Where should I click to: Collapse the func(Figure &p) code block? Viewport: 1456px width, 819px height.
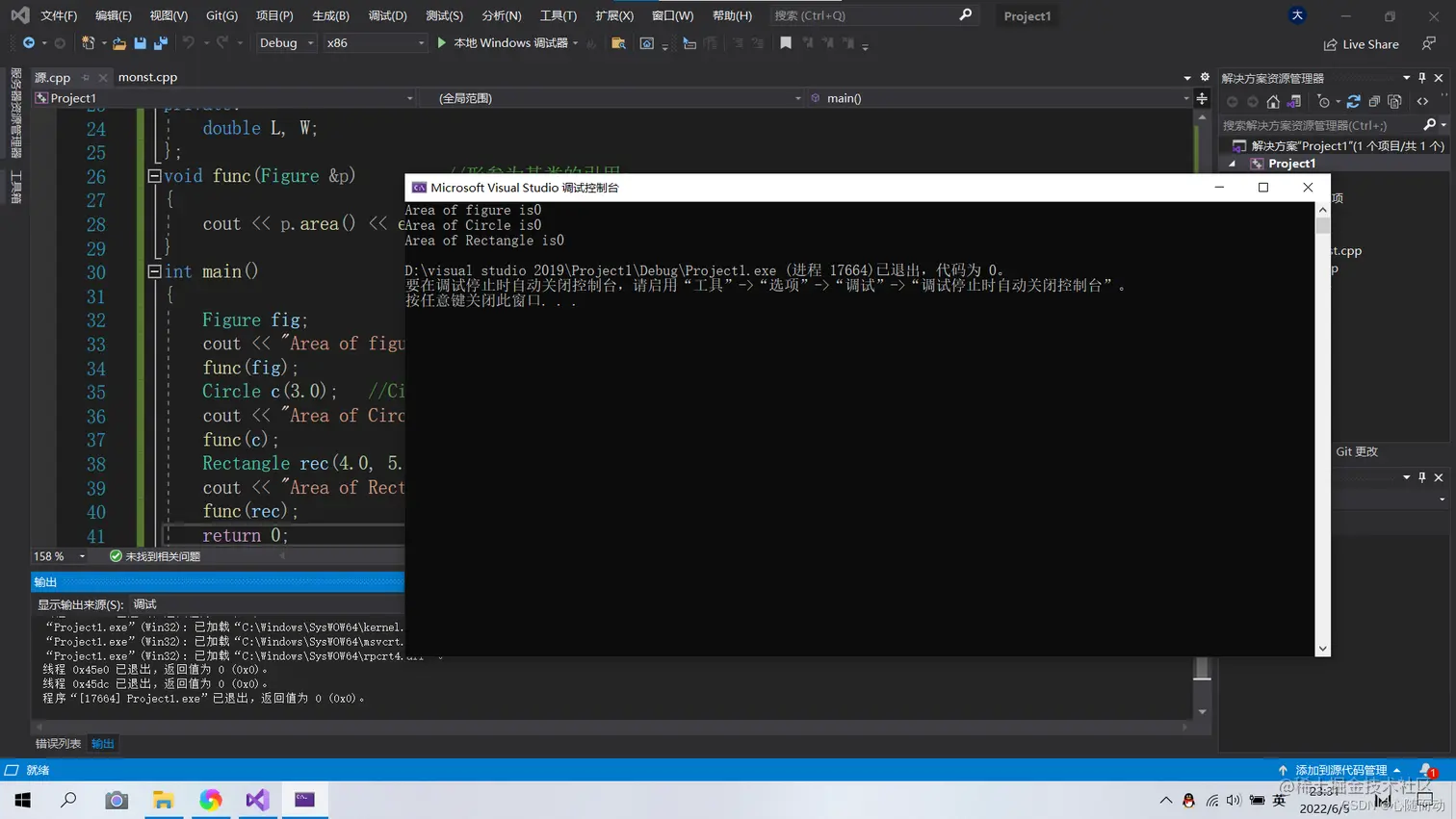point(154,176)
